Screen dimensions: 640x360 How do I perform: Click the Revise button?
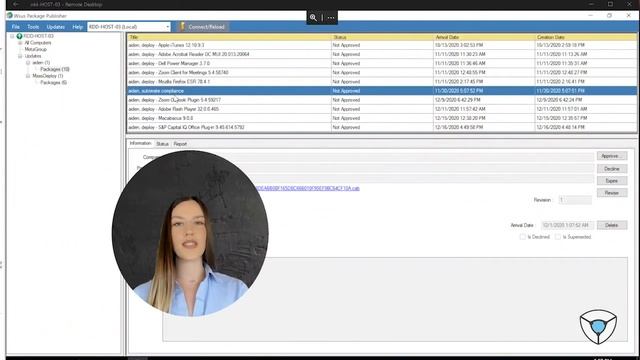click(612, 193)
